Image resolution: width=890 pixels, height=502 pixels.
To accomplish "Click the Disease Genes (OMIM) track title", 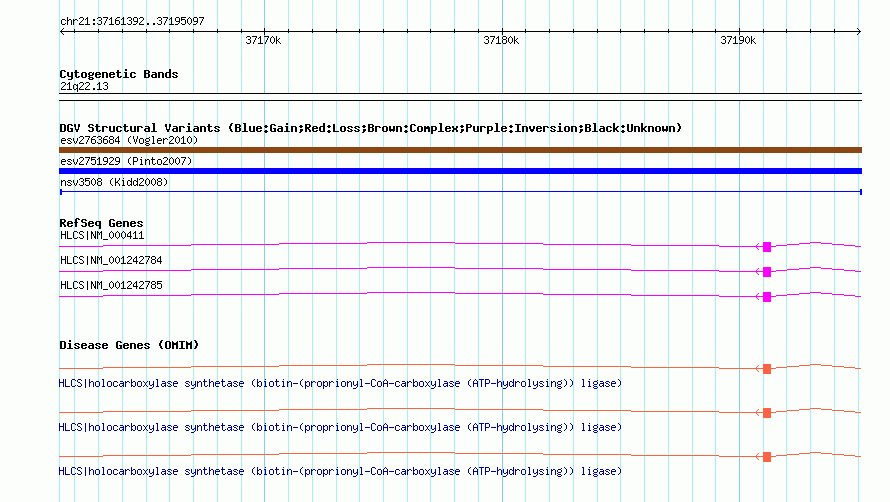I will coord(129,345).
